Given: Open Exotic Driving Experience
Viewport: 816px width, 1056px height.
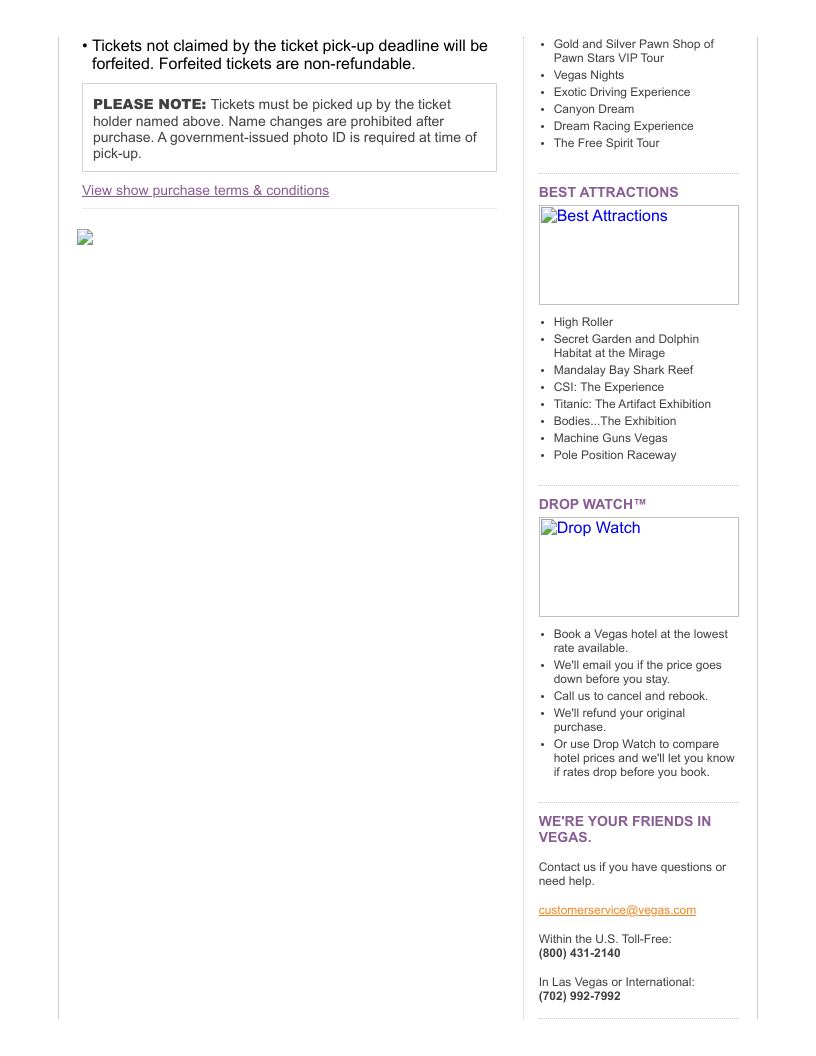Looking at the screenshot, I should [621, 92].
